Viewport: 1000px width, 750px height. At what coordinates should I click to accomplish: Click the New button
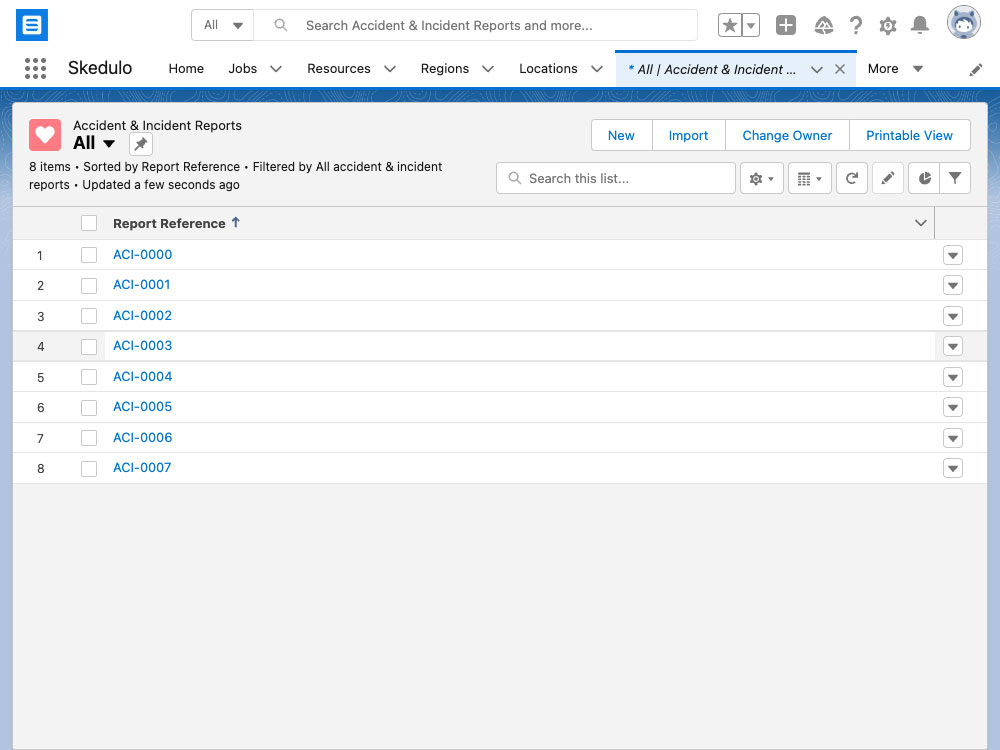[x=621, y=135]
